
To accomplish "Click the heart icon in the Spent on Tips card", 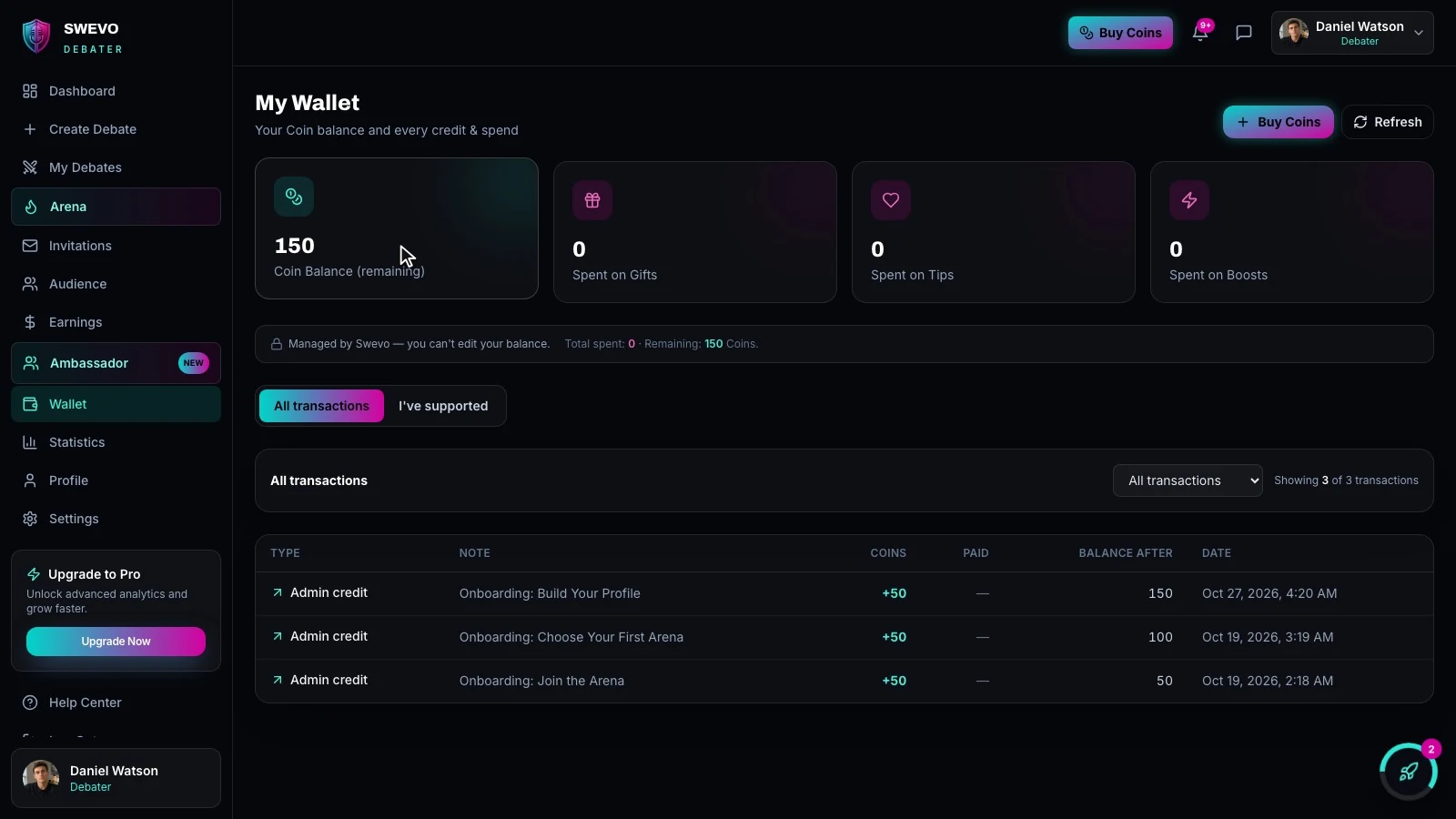I will (x=891, y=200).
